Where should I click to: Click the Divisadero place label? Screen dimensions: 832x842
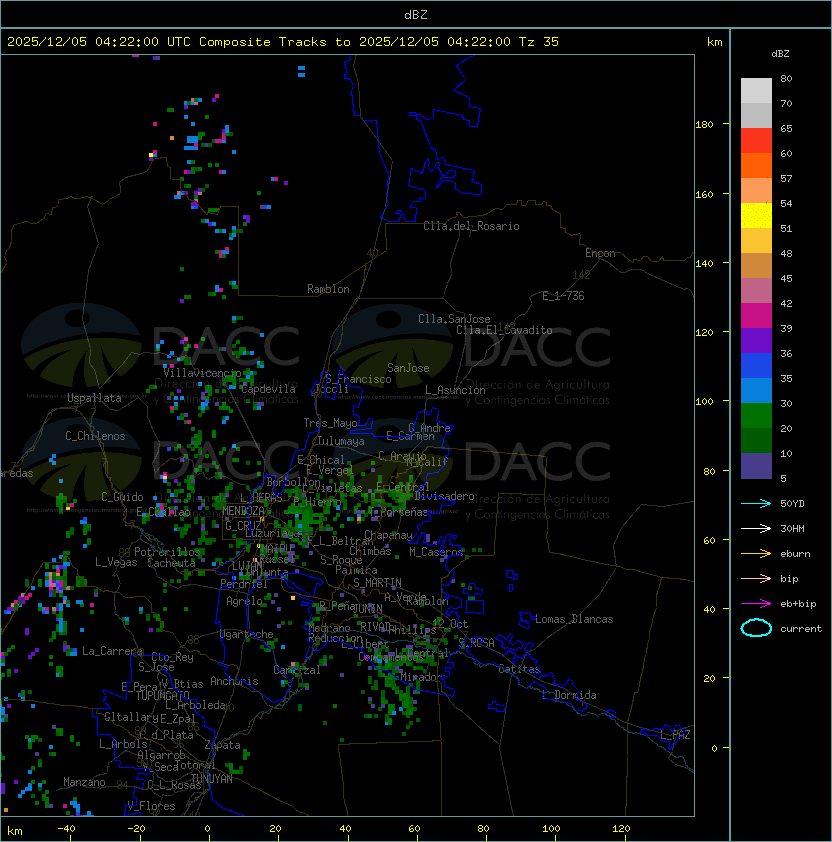click(444, 496)
